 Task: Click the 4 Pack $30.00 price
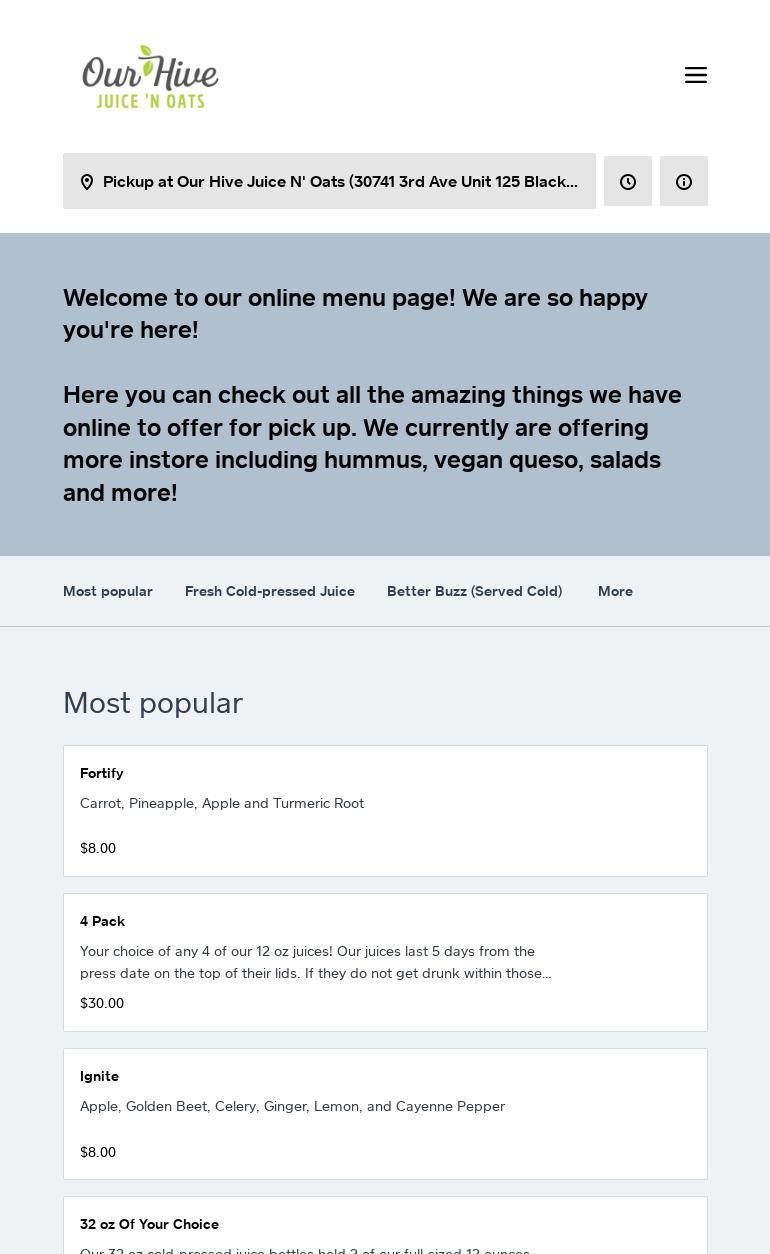pos(102,1004)
